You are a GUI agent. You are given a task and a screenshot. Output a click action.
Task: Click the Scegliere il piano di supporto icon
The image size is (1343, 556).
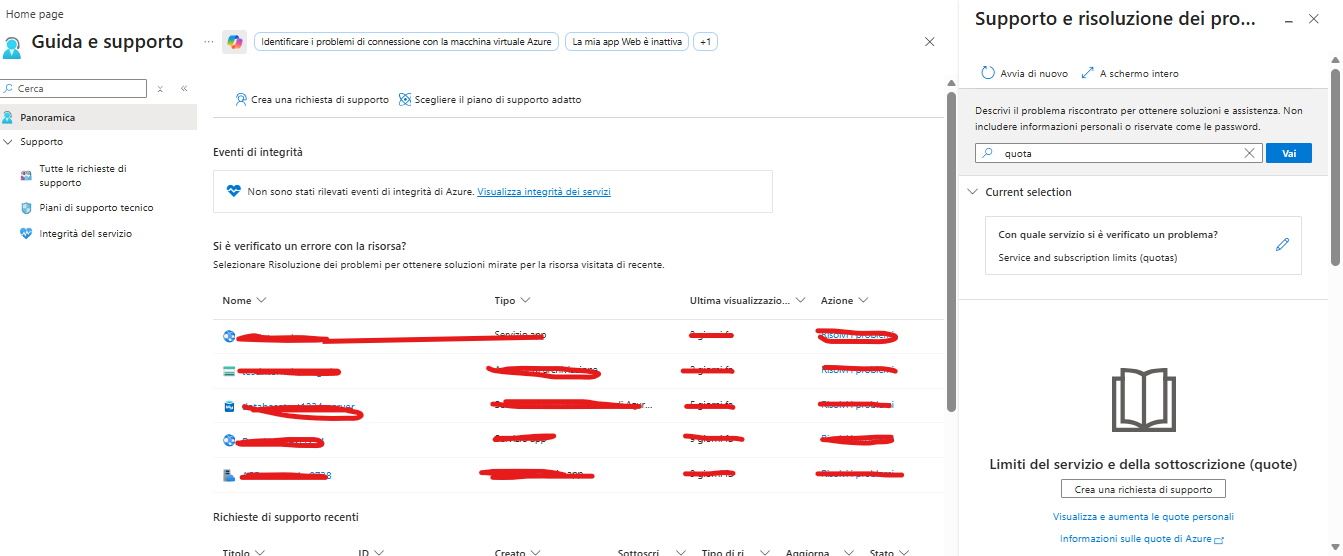pyautogui.click(x=405, y=100)
